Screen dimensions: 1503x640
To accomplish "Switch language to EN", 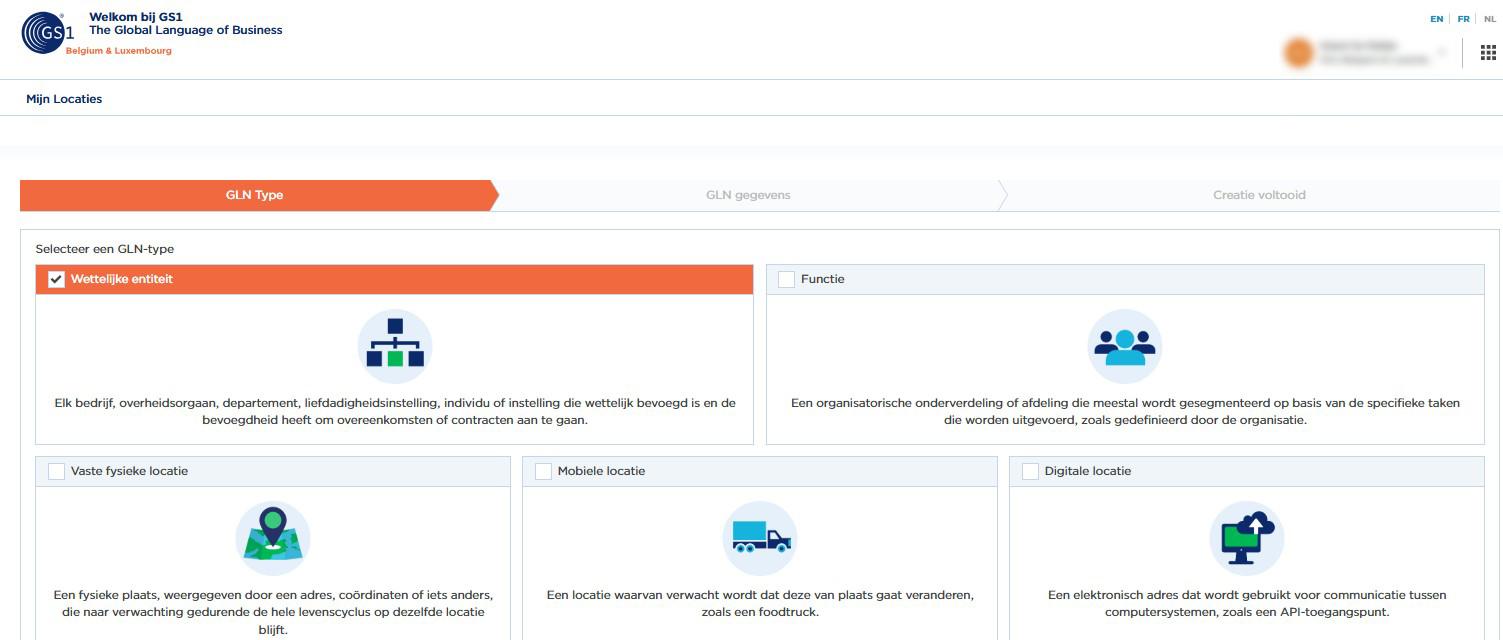I will (1436, 19).
